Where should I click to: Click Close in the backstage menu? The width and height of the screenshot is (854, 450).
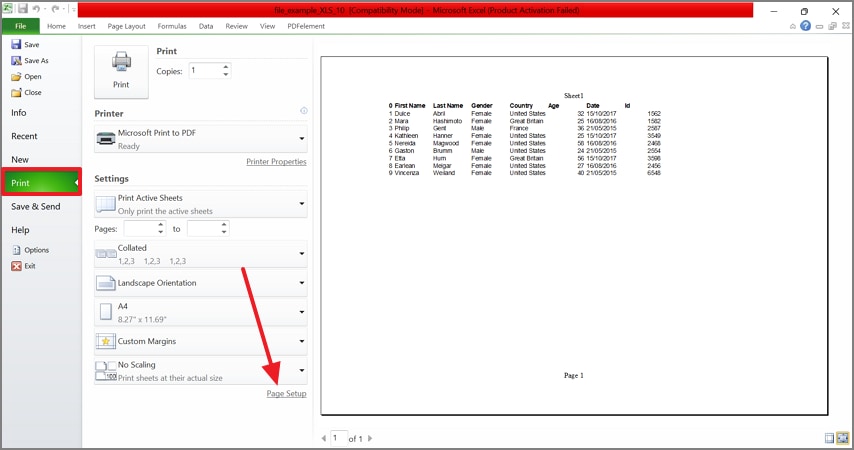coord(27,93)
